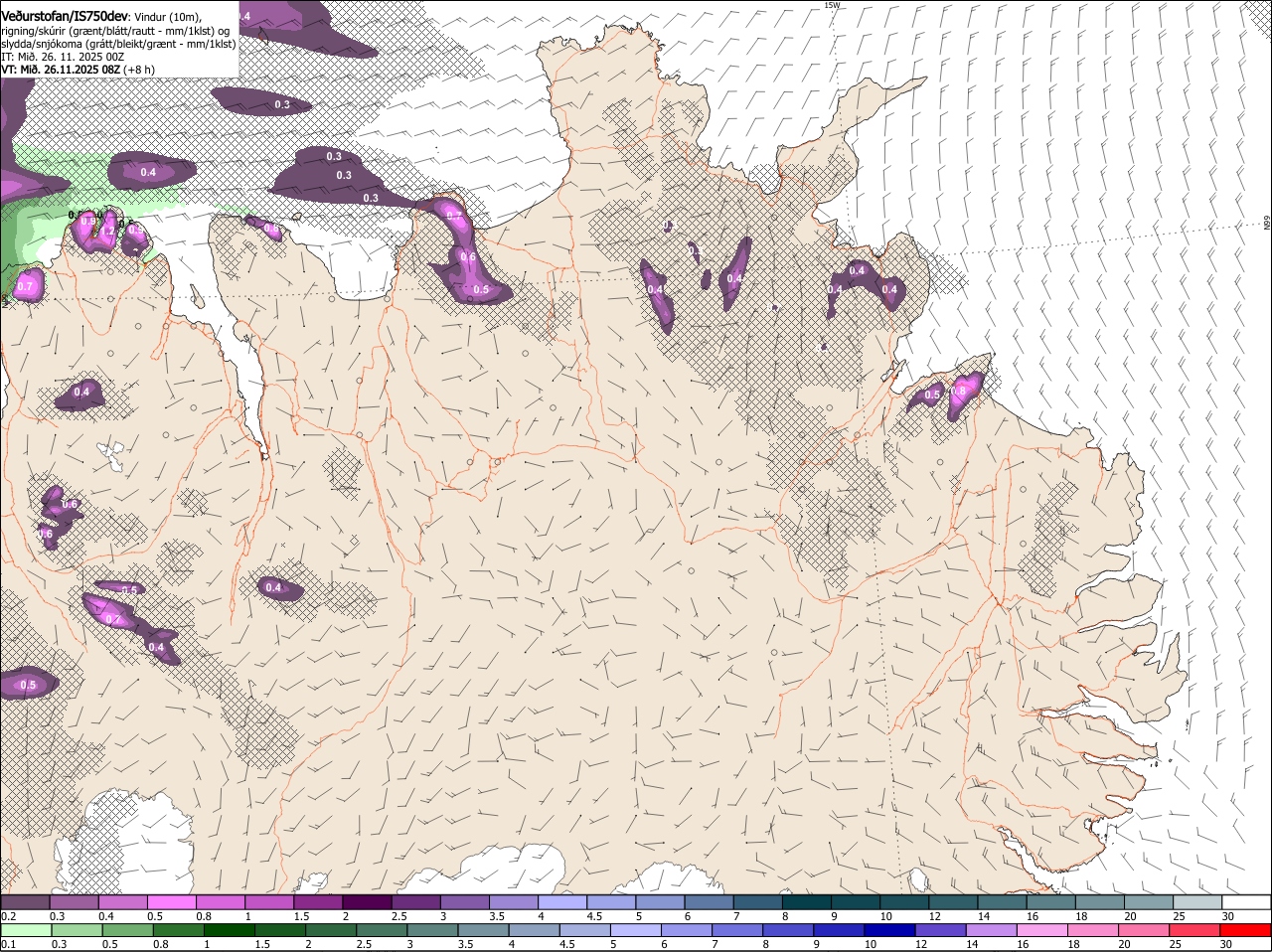Screen dimensions: 1272x952
Task: Pick the green rain swatch between 0.5 and 0.8
Action: click(127, 930)
